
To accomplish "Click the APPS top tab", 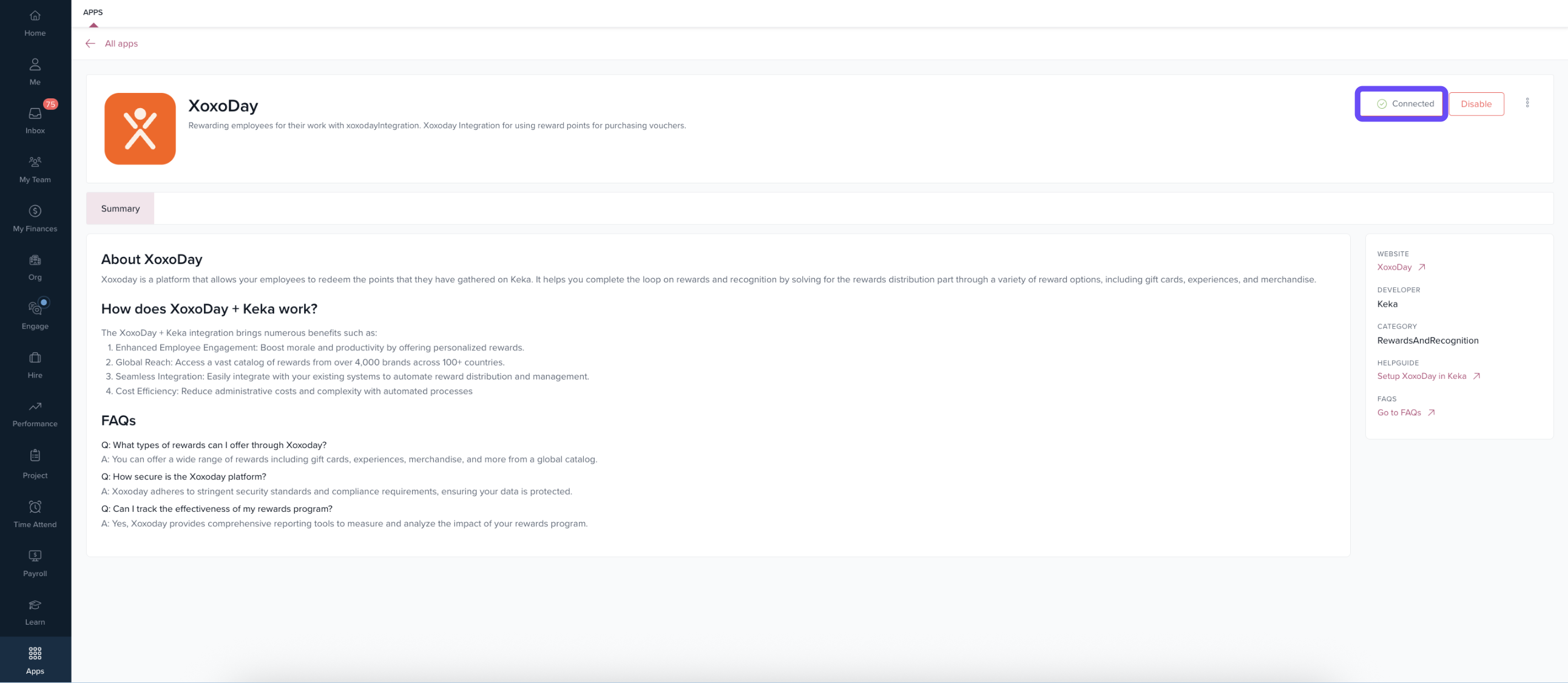I will pyautogui.click(x=92, y=12).
